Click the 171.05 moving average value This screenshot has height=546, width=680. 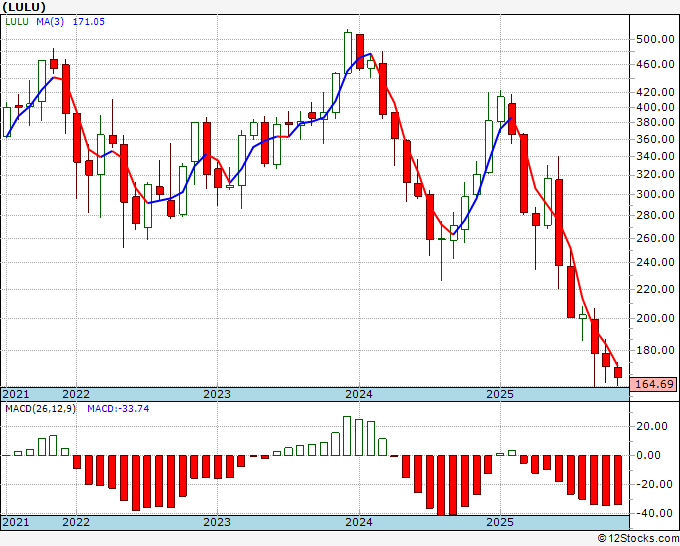tap(88, 22)
